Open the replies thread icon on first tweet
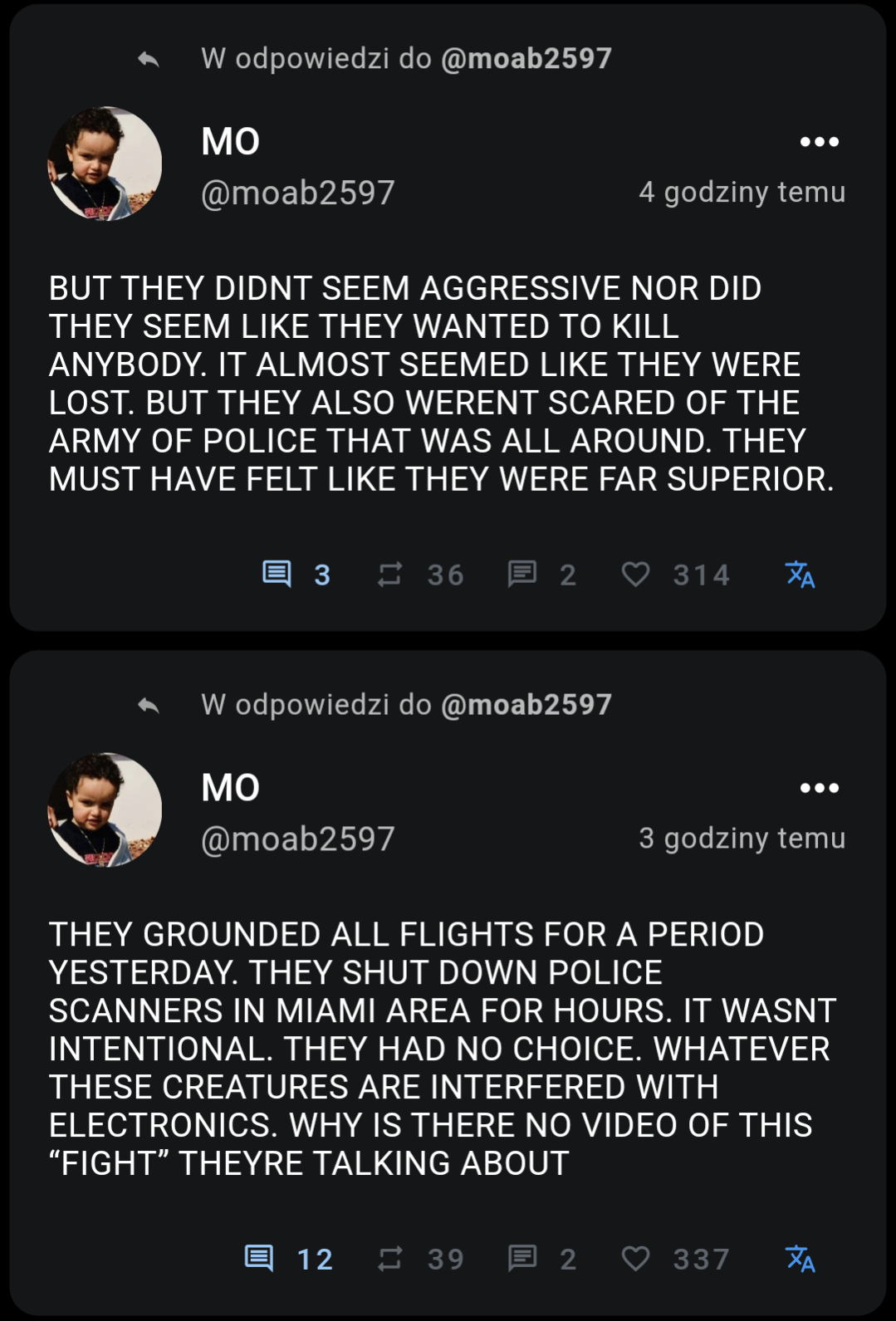 click(277, 574)
